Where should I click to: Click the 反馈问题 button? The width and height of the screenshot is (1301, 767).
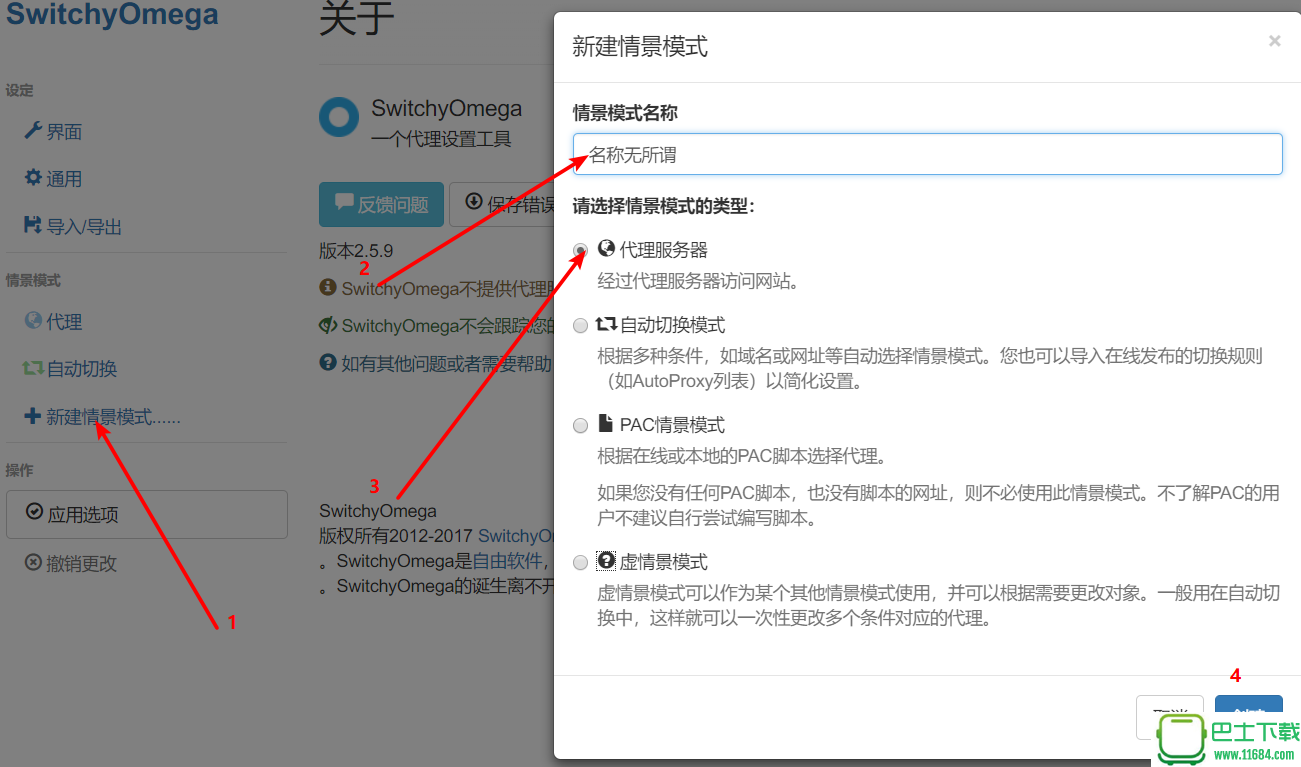click(381, 204)
